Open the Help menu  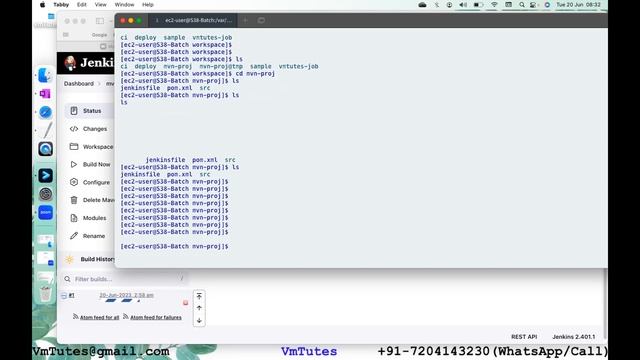pos(148,5)
